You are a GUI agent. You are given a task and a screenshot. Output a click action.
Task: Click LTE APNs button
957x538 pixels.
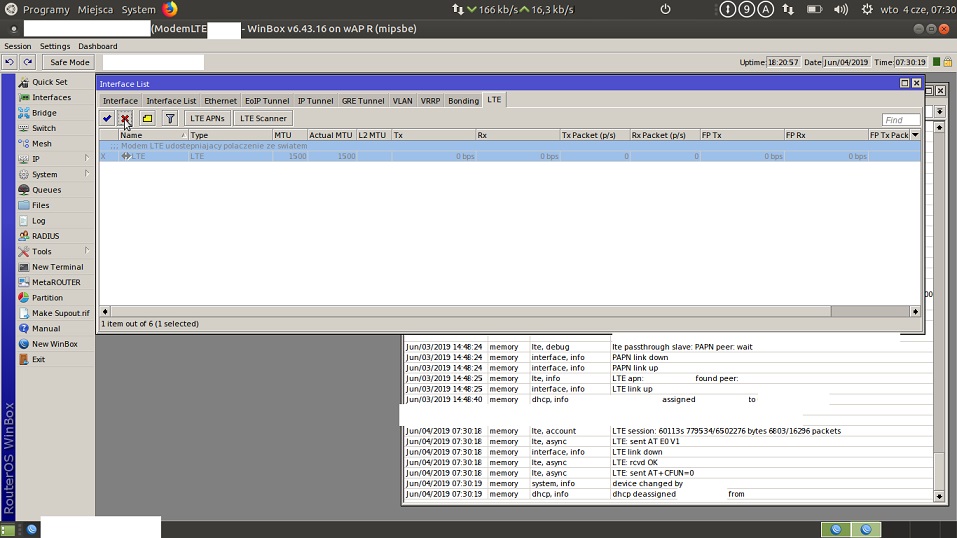pyautogui.click(x=208, y=118)
